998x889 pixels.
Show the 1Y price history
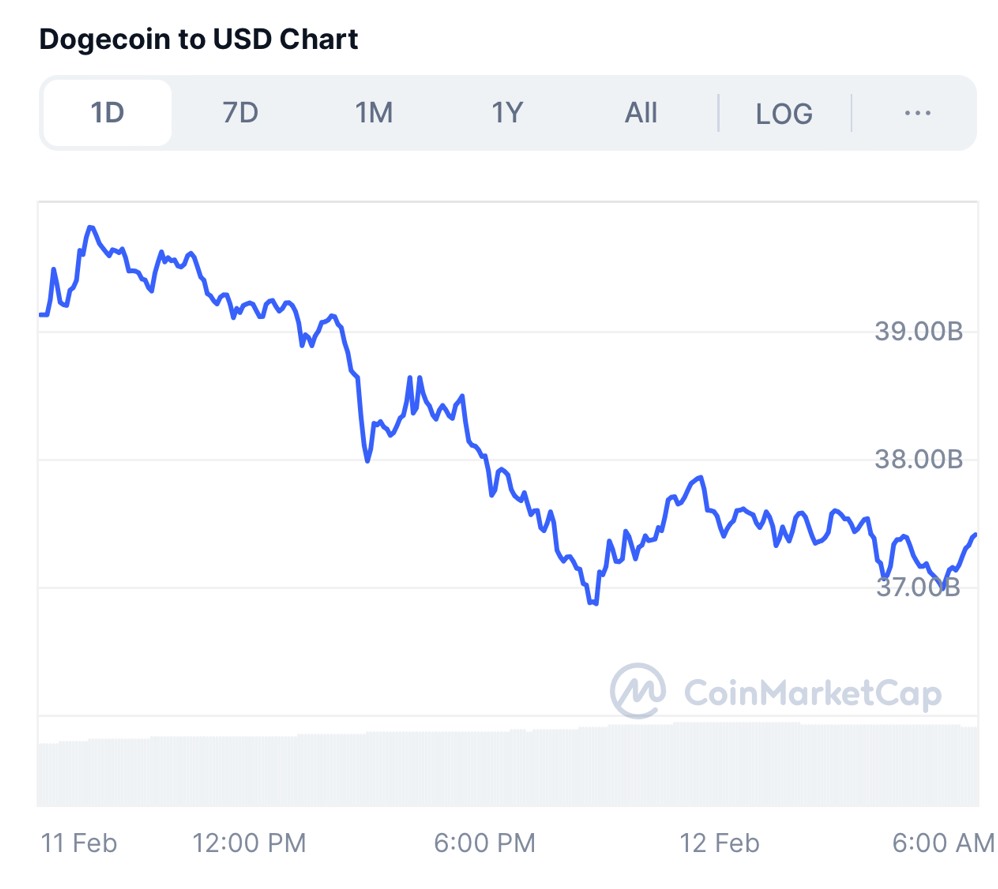[x=507, y=113]
